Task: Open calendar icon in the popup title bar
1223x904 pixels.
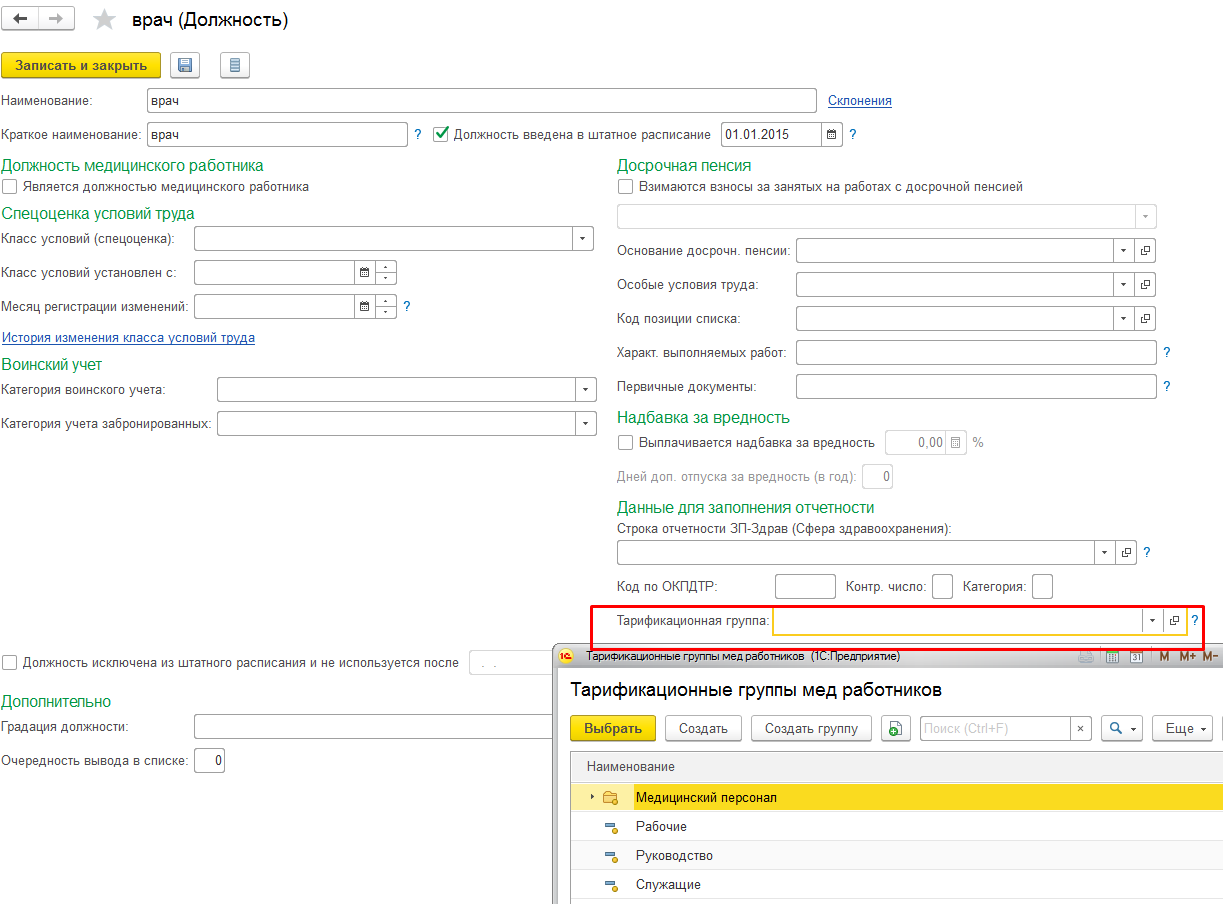Action: pyautogui.click(x=1136, y=657)
